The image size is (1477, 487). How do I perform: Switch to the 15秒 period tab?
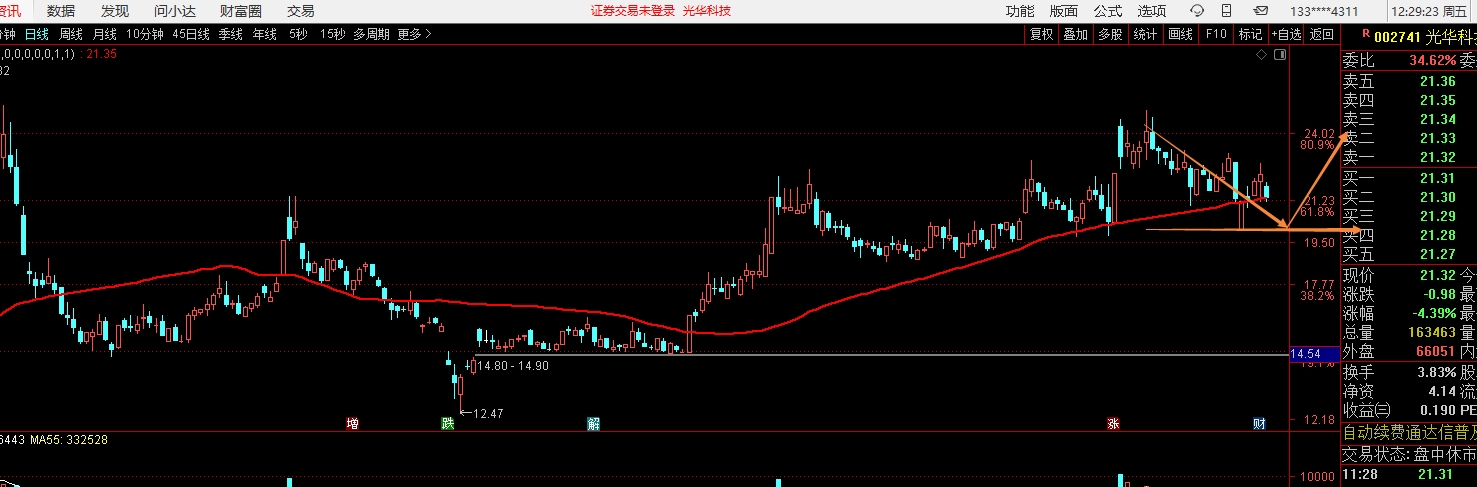[332, 34]
